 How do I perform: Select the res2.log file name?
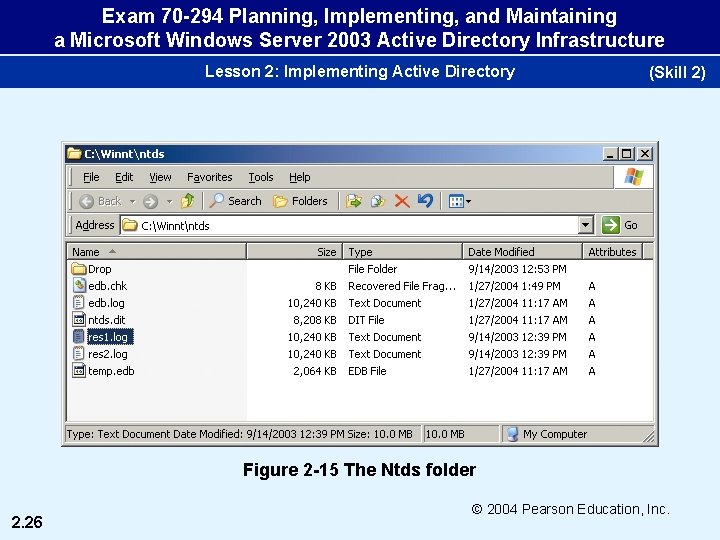tap(107, 354)
